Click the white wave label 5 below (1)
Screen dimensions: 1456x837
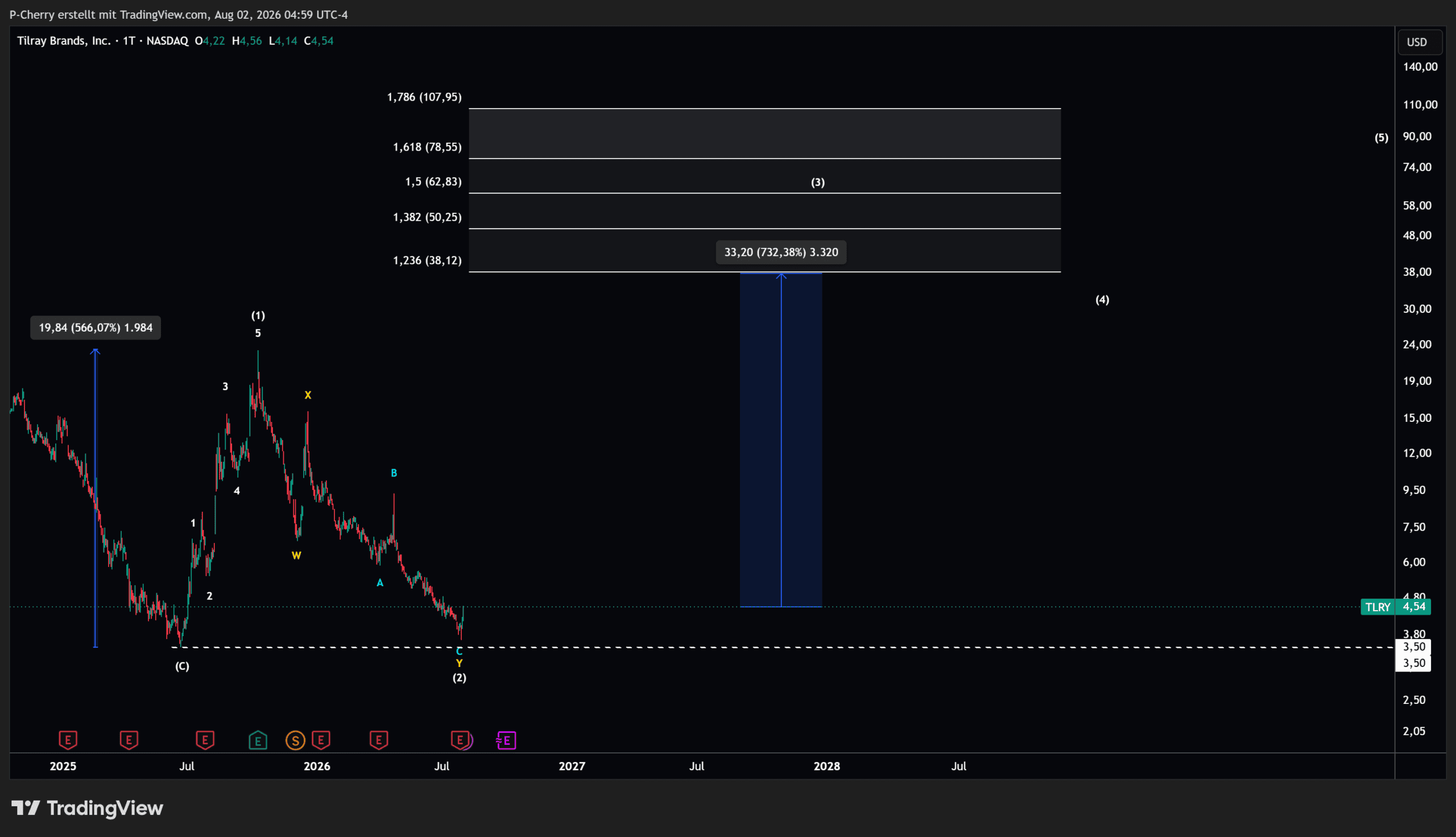click(x=258, y=333)
